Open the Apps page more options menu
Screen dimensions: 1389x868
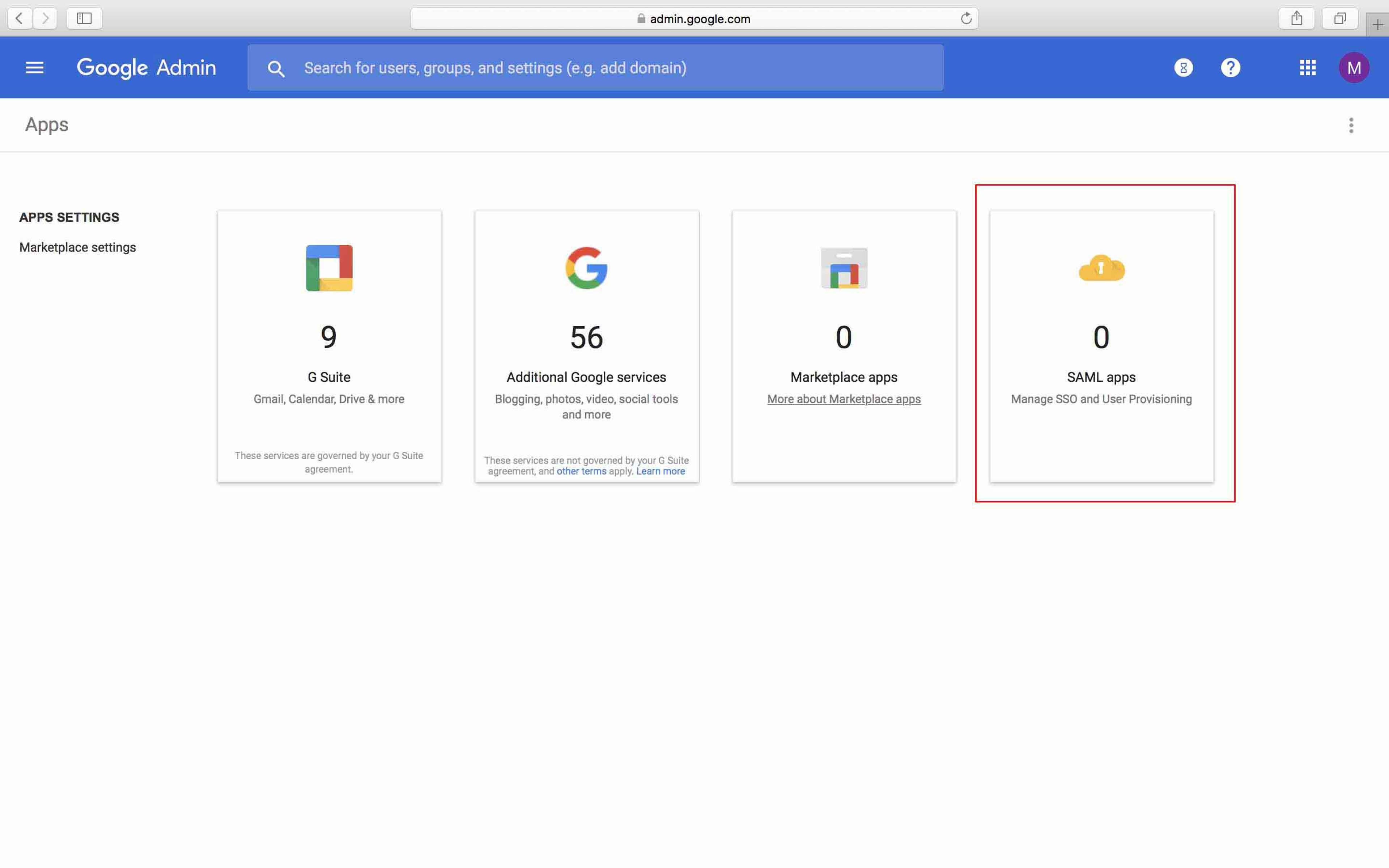1351,125
